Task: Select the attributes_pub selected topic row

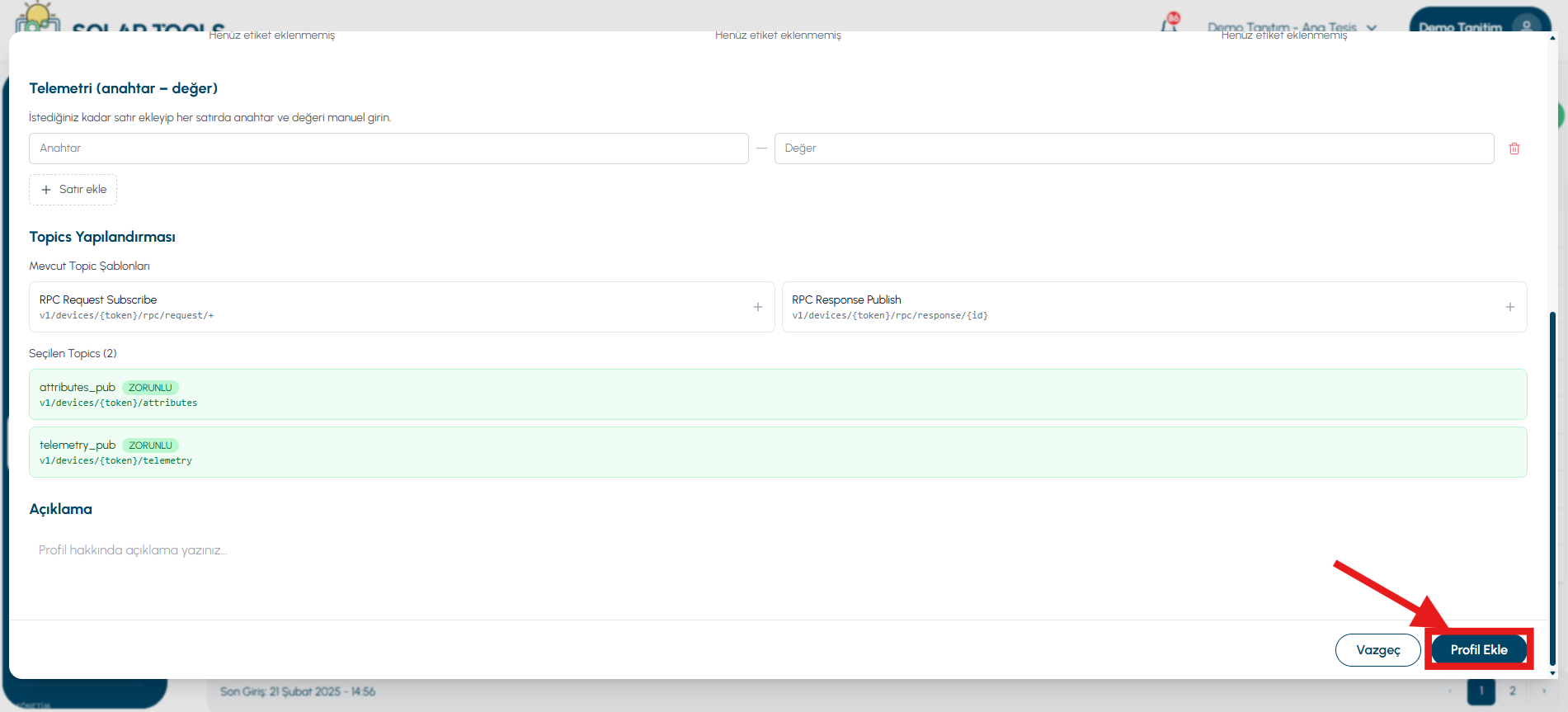Action: [x=778, y=394]
